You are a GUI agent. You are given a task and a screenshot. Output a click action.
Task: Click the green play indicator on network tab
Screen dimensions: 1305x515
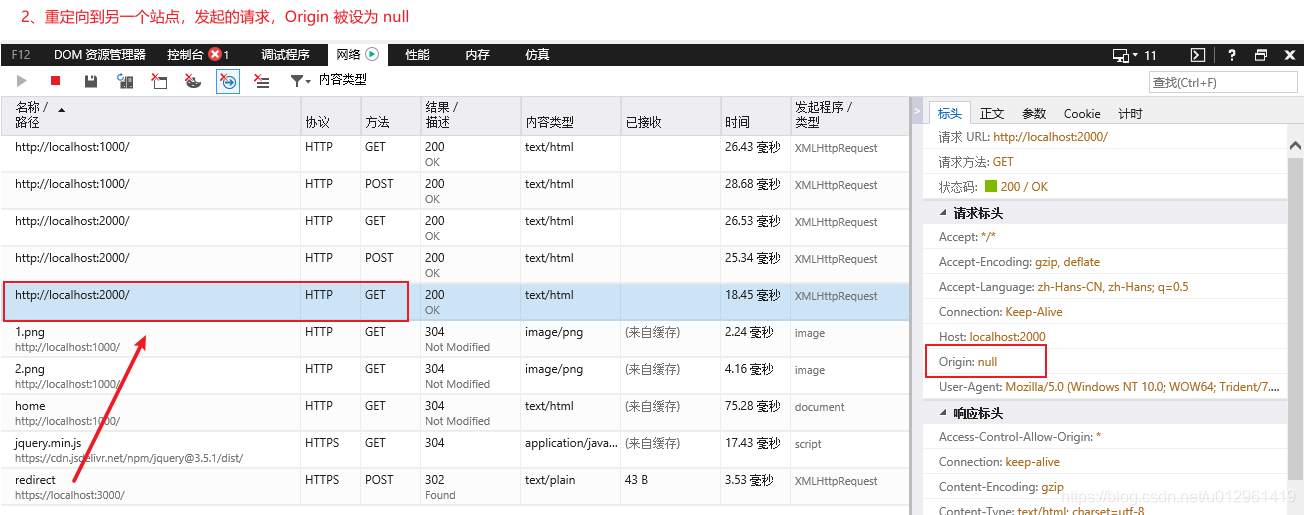click(372, 55)
